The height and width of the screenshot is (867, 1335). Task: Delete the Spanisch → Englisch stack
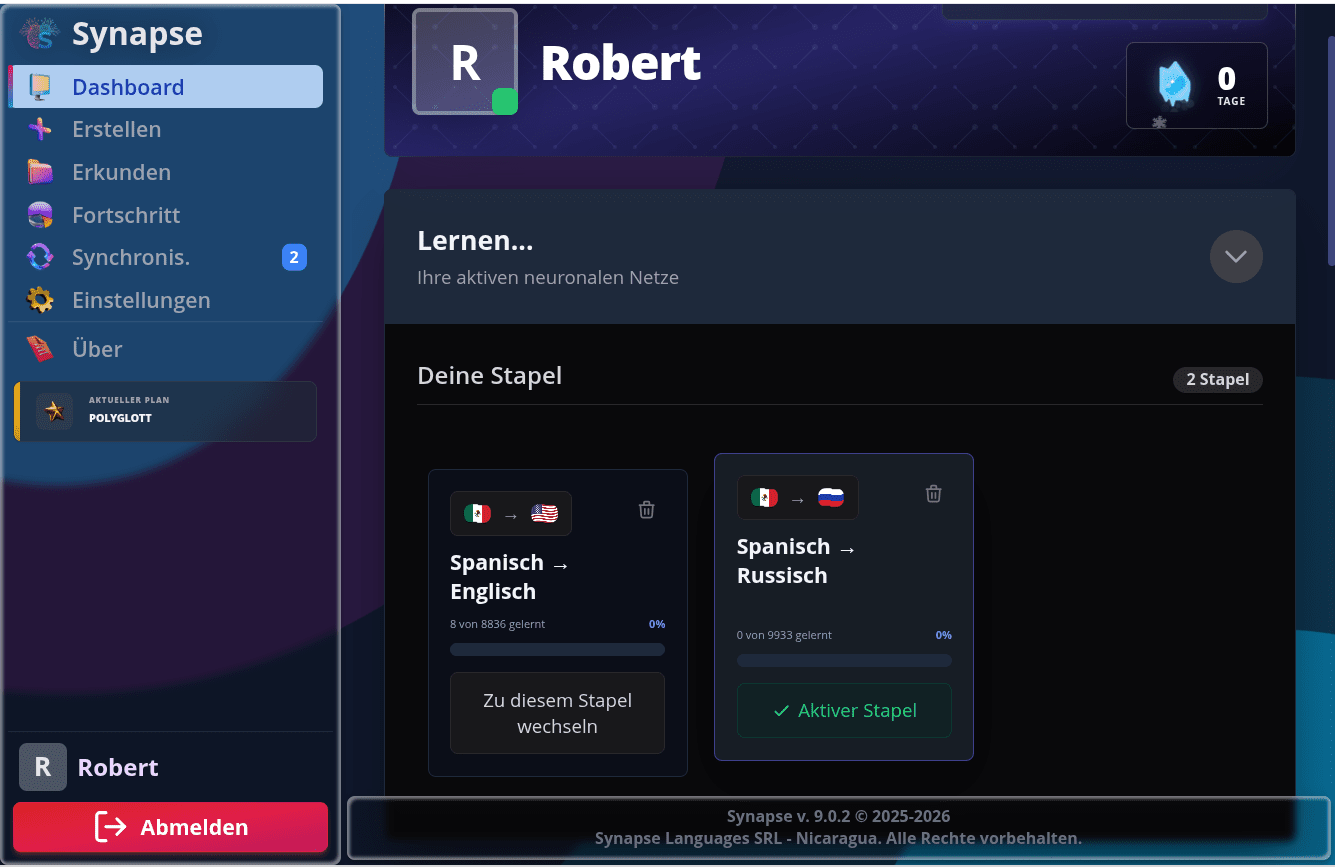(x=647, y=510)
